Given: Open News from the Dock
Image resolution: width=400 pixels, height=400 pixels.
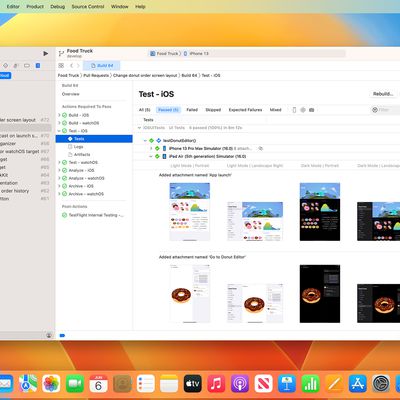Looking at the screenshot, I should click(x=263, y=383).
